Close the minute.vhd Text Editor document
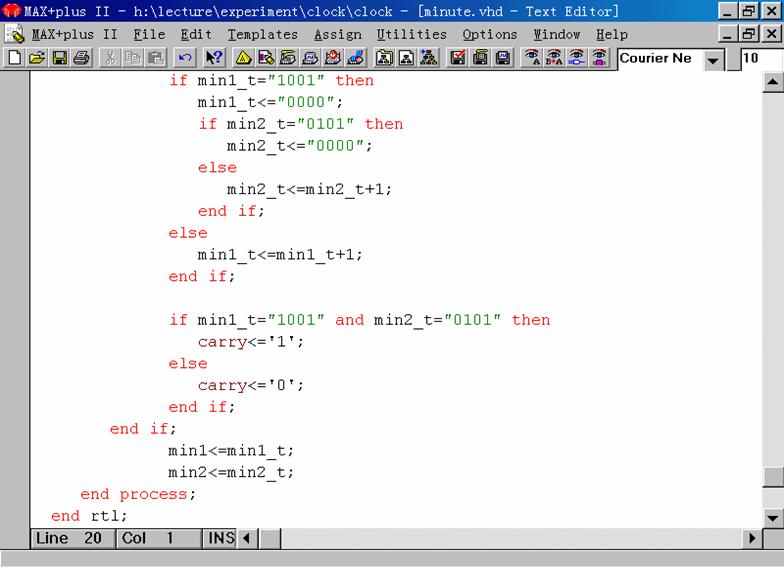The width and height of the screenshot is (784, 568). tap(772, 34)
